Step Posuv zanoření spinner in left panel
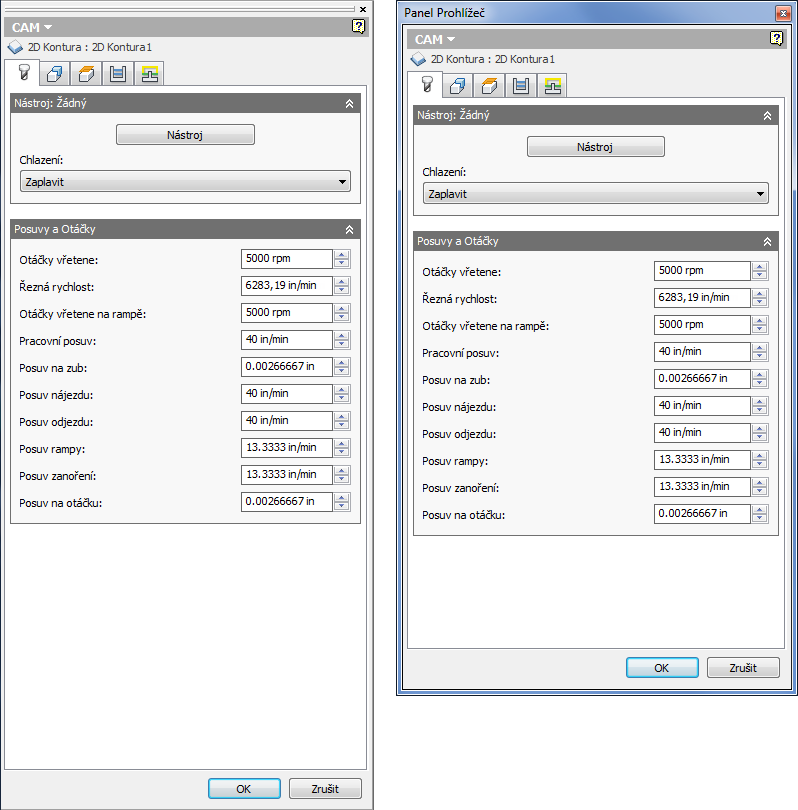This screenshot has height=810, width=798. coord(341,474)
